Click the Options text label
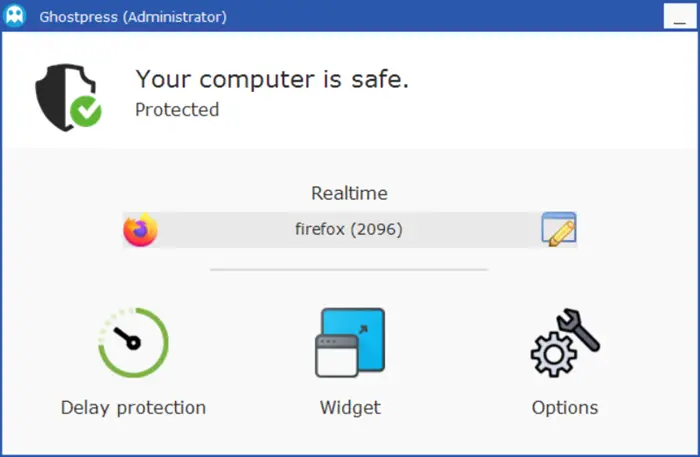The image size is (700, 457). click(565, 407)
